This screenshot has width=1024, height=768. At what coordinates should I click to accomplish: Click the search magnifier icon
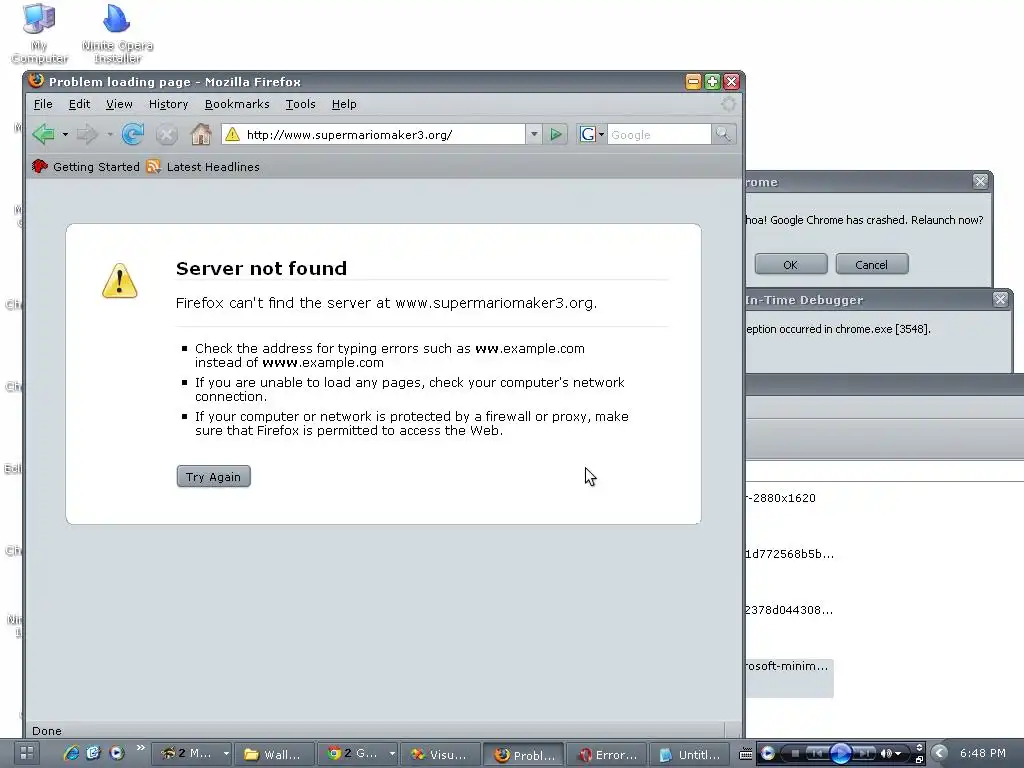point(723,135)
